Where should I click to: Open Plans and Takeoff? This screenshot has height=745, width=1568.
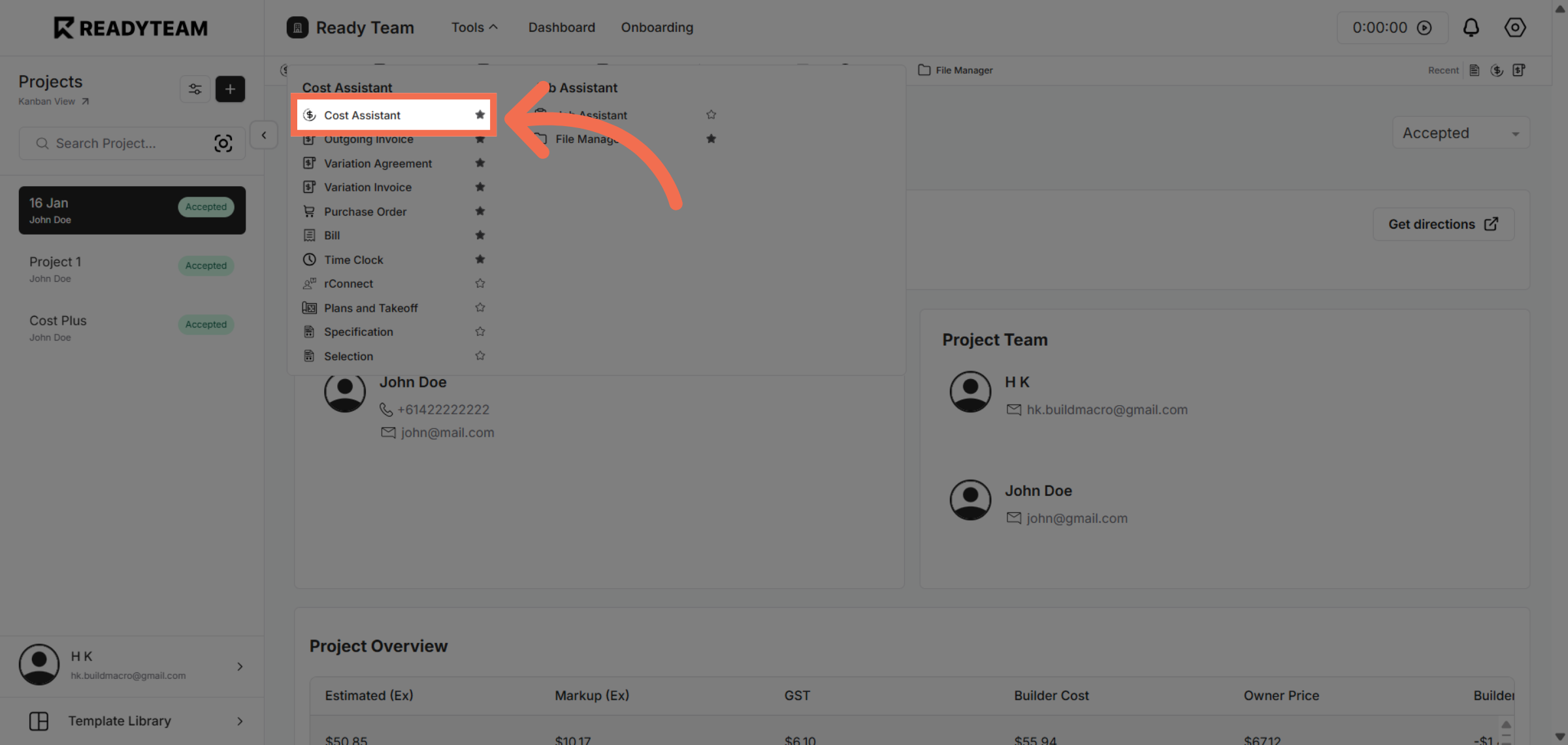370,308
